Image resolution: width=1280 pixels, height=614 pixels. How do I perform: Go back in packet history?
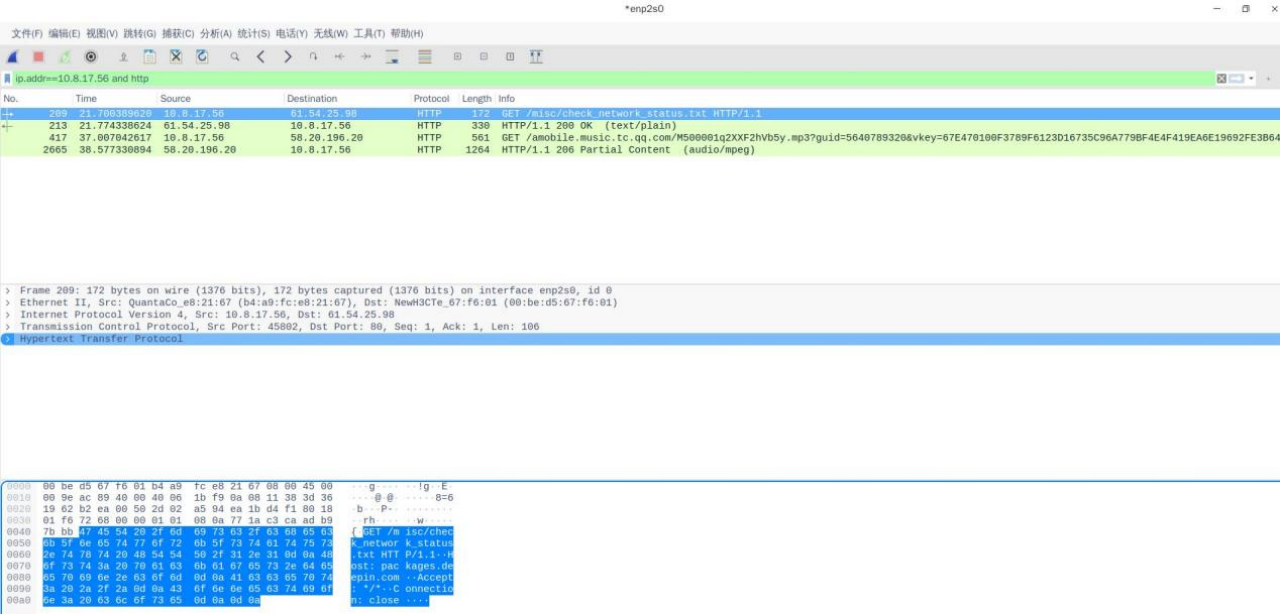pos(261,57)
